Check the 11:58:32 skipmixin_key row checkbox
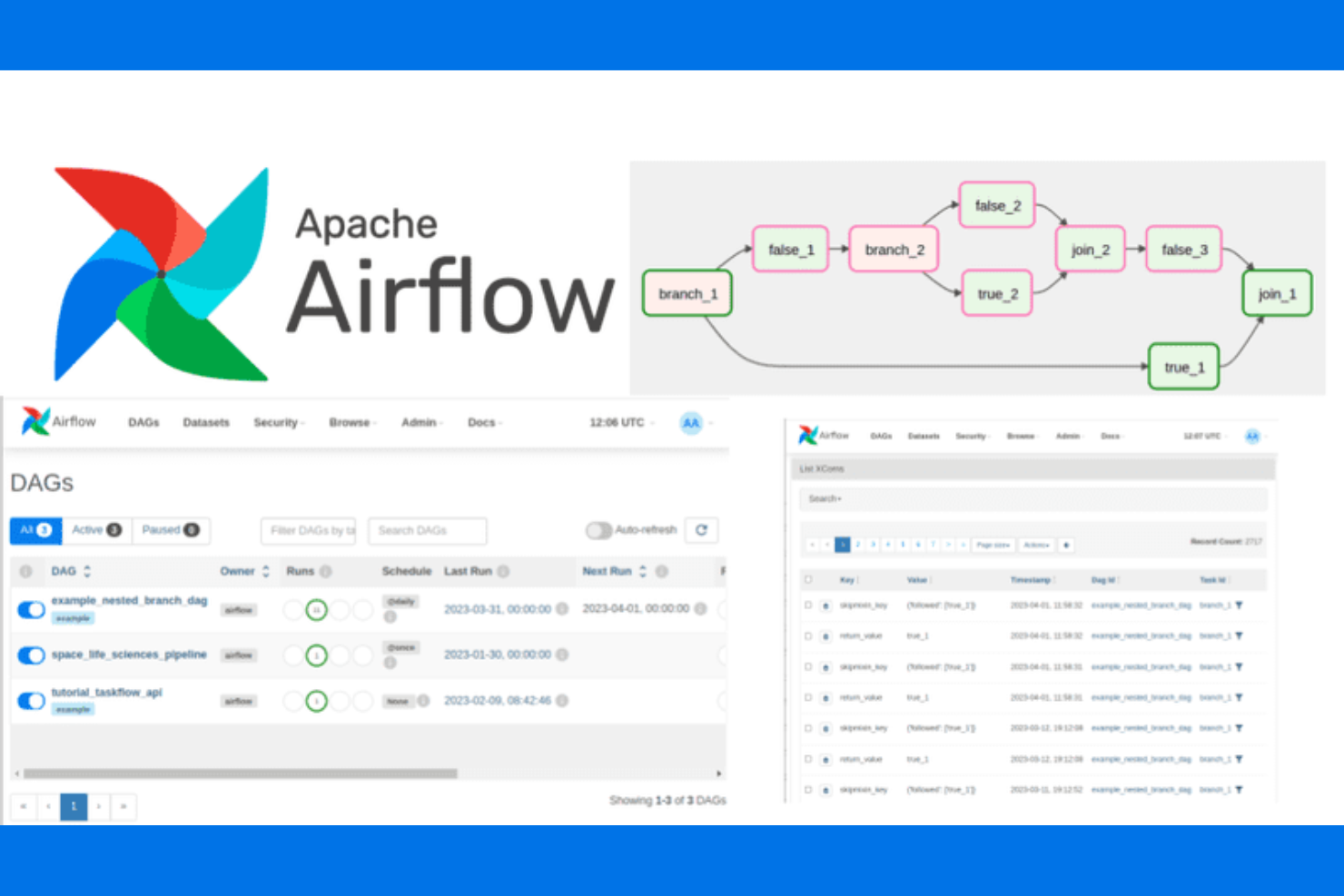Screen dimensions: 1344x896 808,606
